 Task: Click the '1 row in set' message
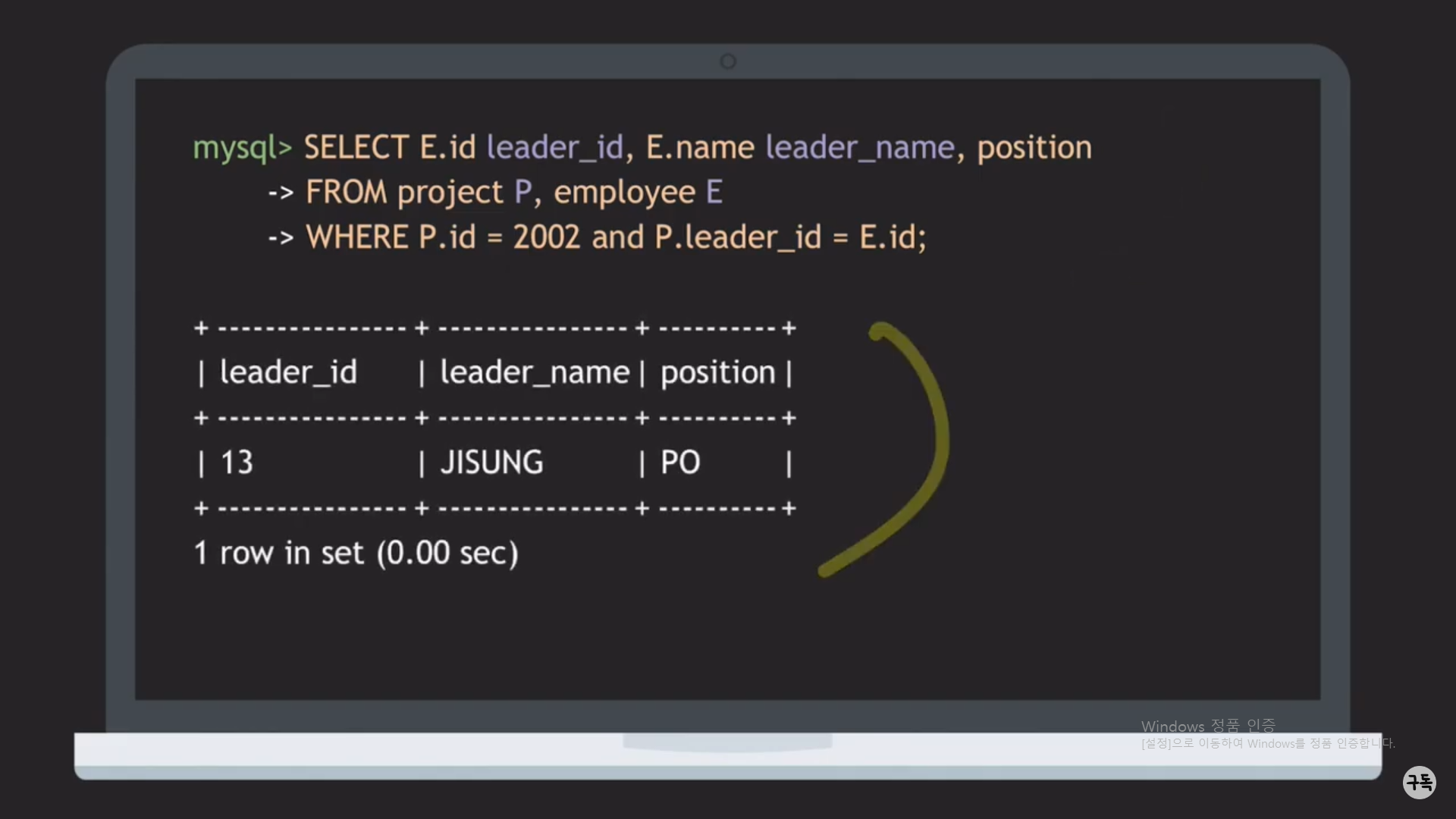coord(356,553)
